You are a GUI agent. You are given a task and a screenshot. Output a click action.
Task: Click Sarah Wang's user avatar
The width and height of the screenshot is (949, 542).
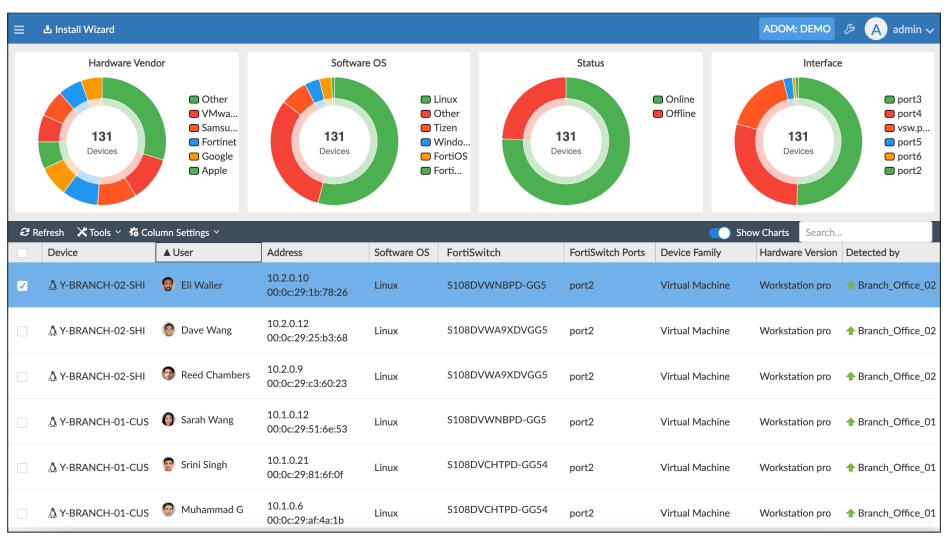168,420
